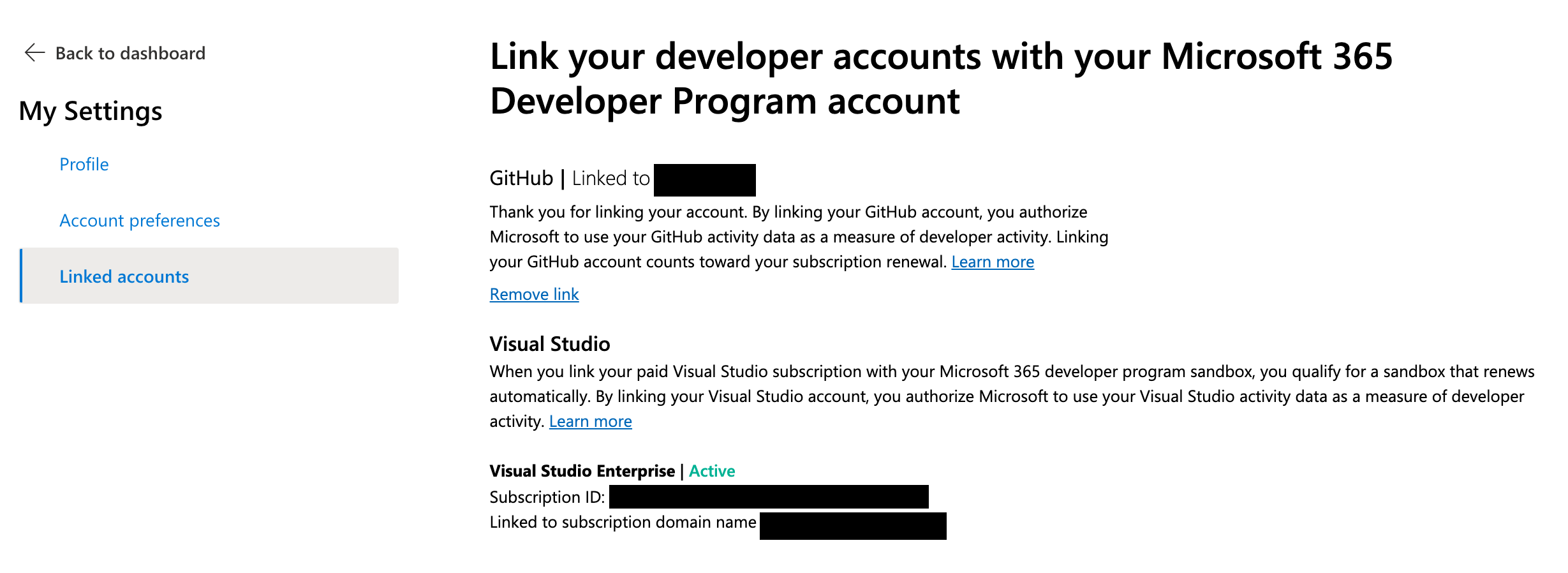1568x573 pixels.
Task: Open Learn more about GitHub linking
Action: click(993, 262)
